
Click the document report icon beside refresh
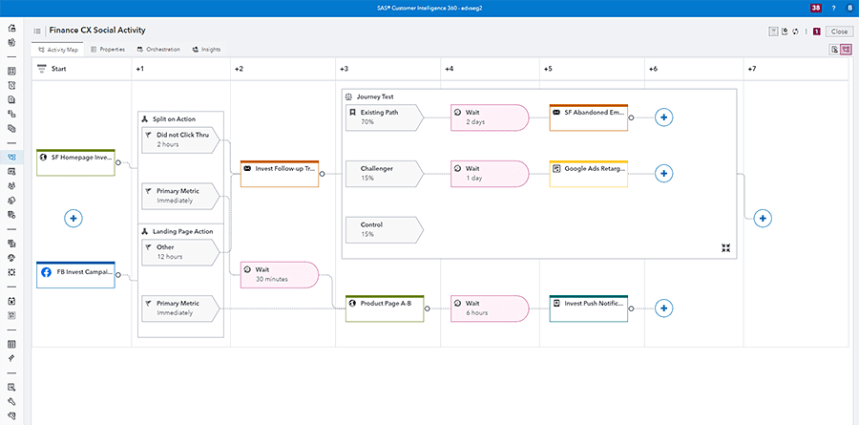[784, 32]
